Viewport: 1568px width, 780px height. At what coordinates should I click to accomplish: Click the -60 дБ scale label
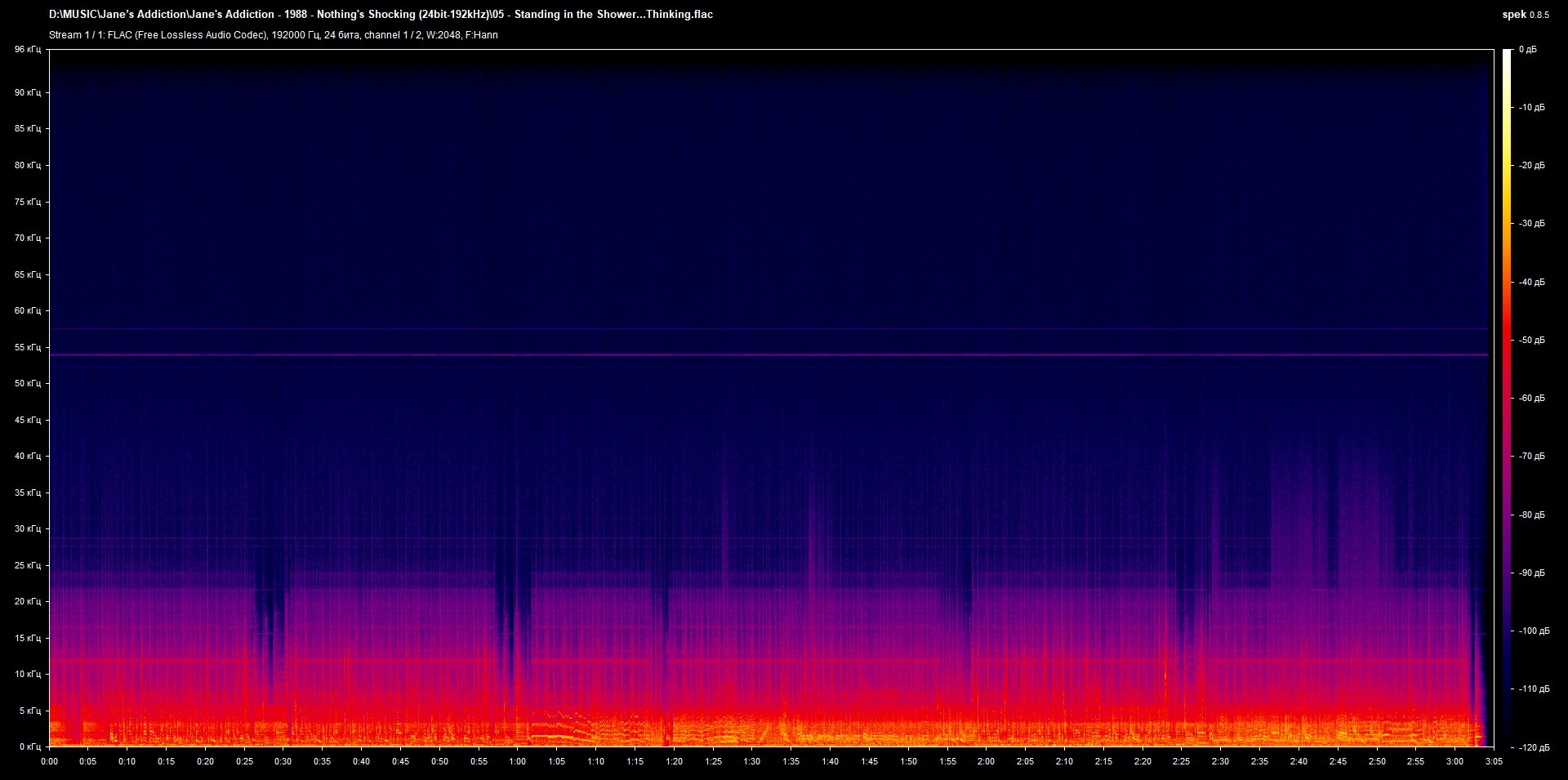point(1531,399)
